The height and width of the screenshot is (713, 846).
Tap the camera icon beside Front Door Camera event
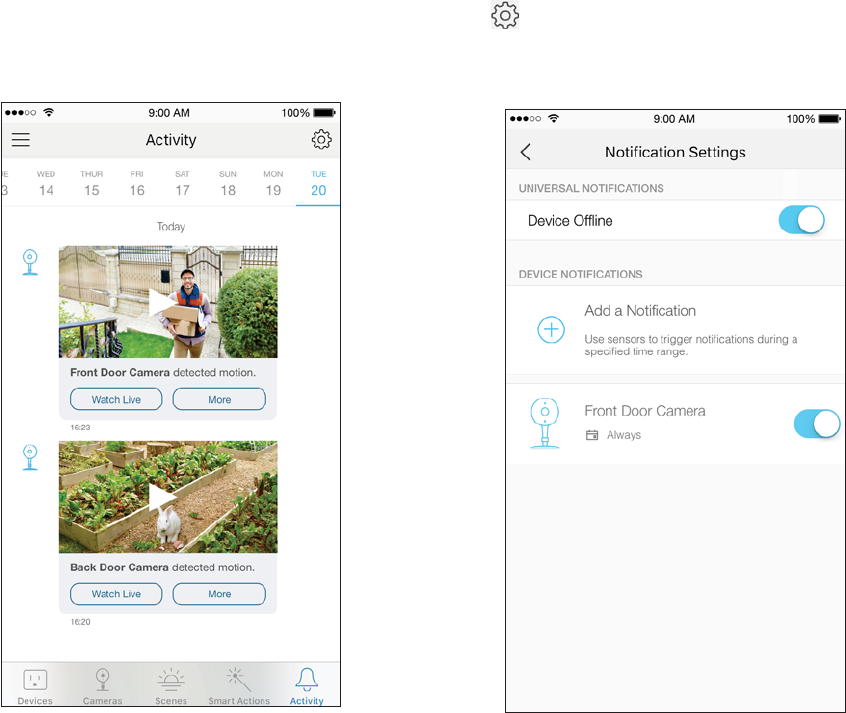pos(30,262)
